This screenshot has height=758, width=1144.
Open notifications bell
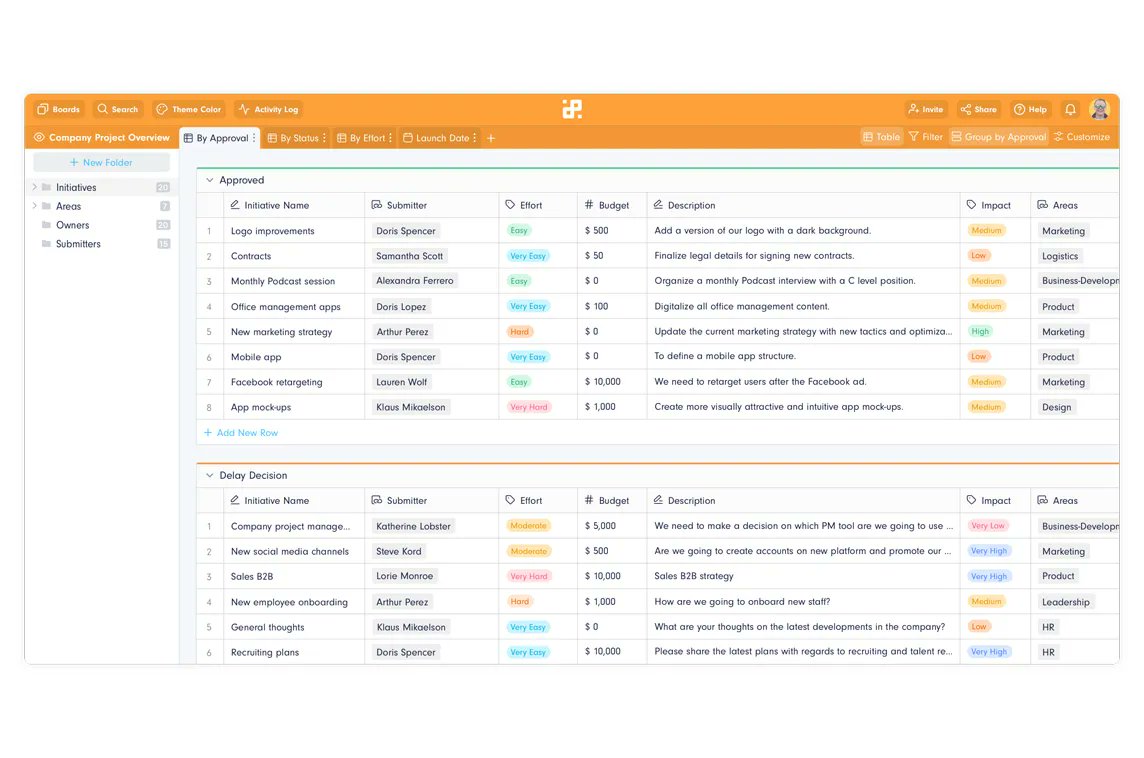[1070, 109]
